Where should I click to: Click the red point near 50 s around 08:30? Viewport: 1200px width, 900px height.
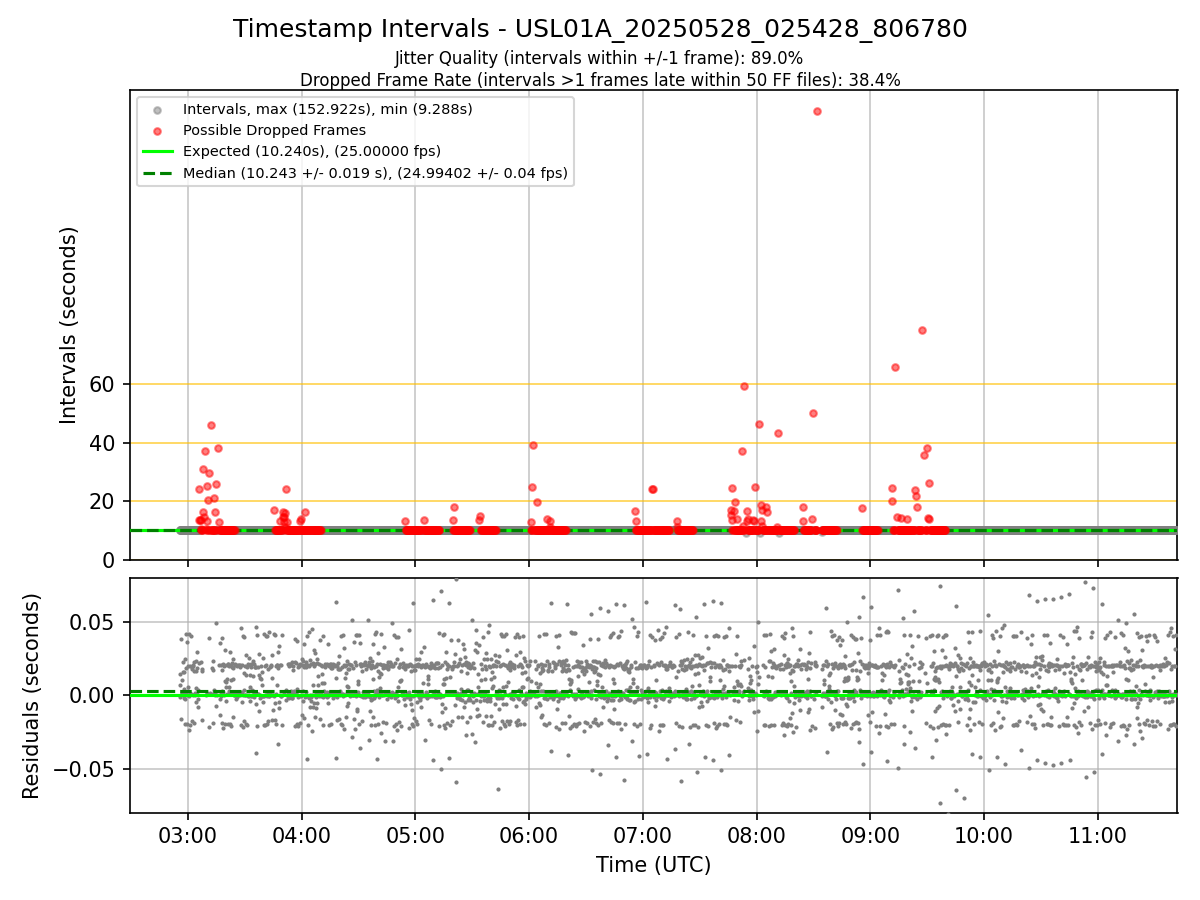click(x=813, y=413)
